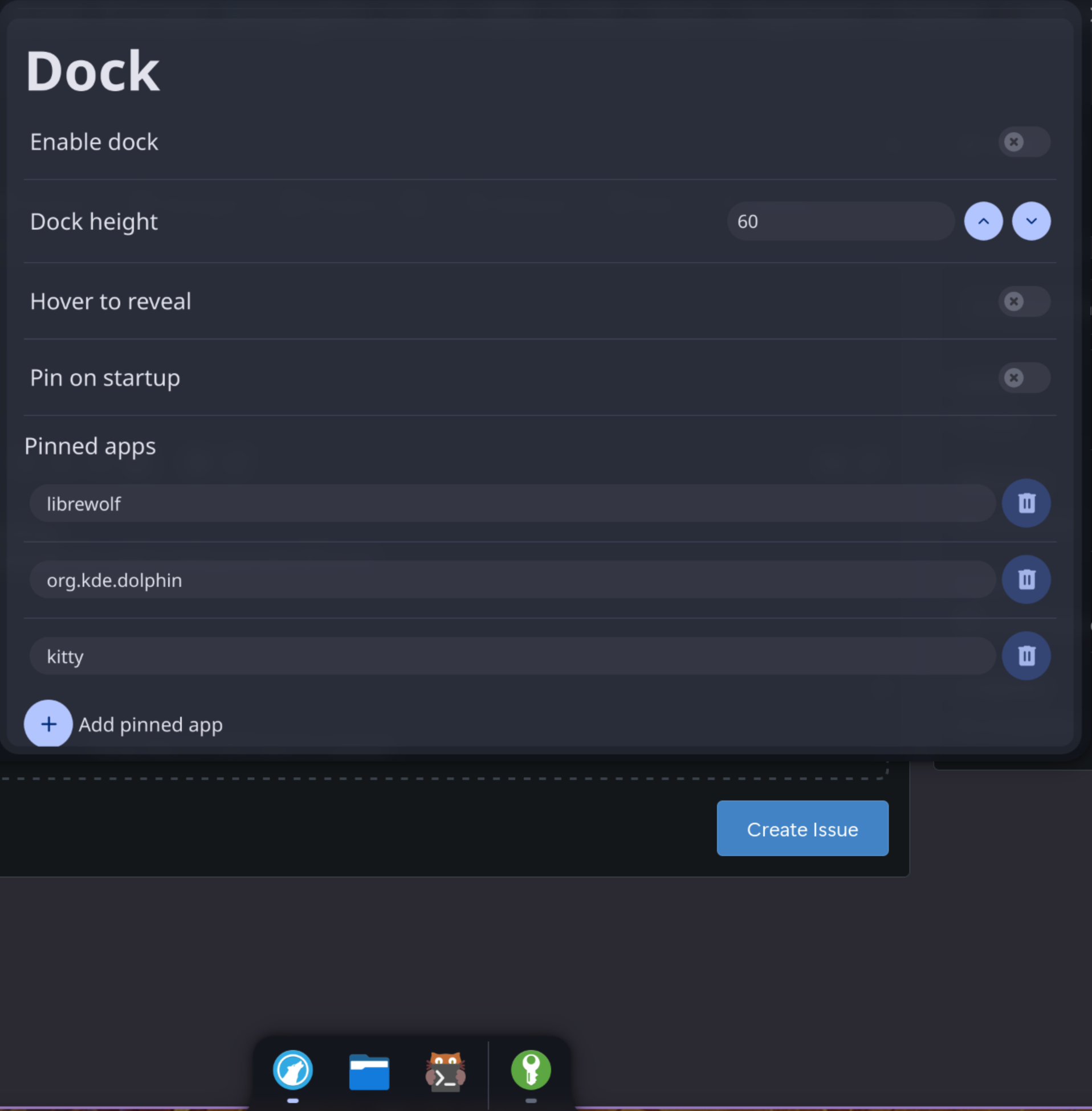Enable Pin on startup toggle
1092x1111 pixels.
click(1024, 377)
